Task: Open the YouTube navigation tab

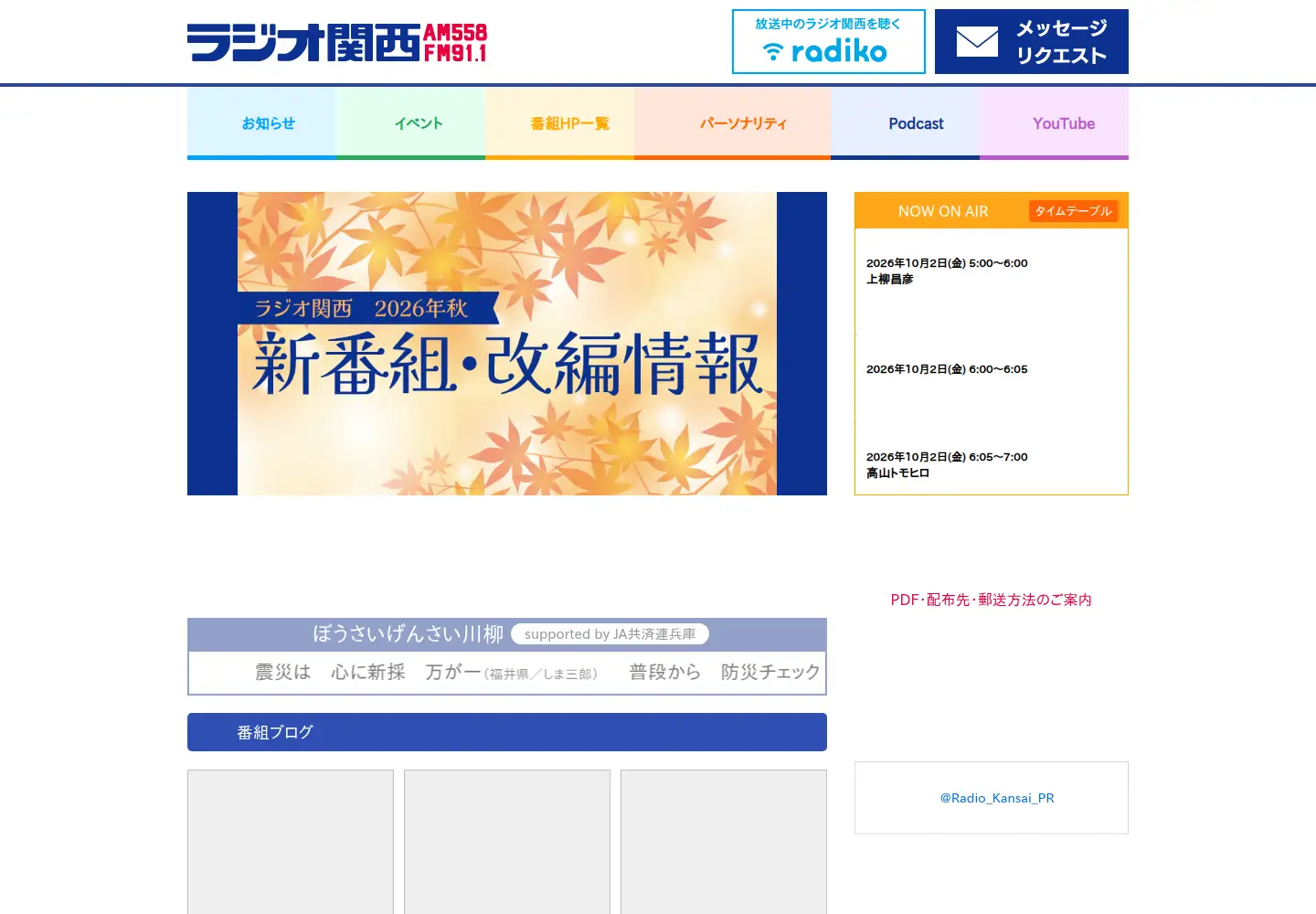Action: tap(1054, 123)
